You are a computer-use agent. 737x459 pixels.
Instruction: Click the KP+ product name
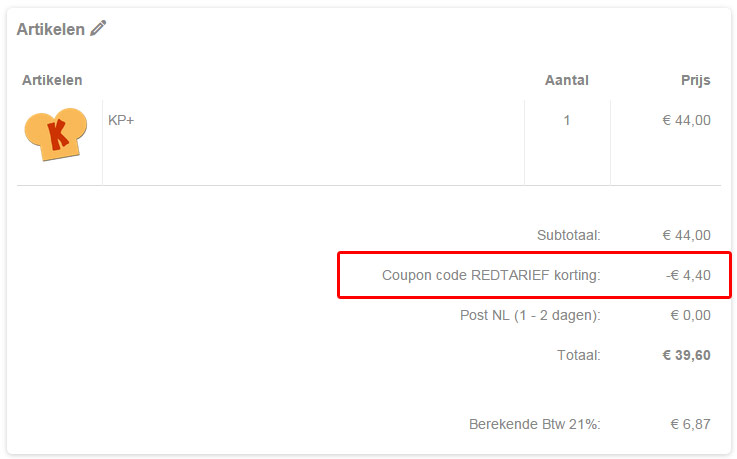pos(121,120)
